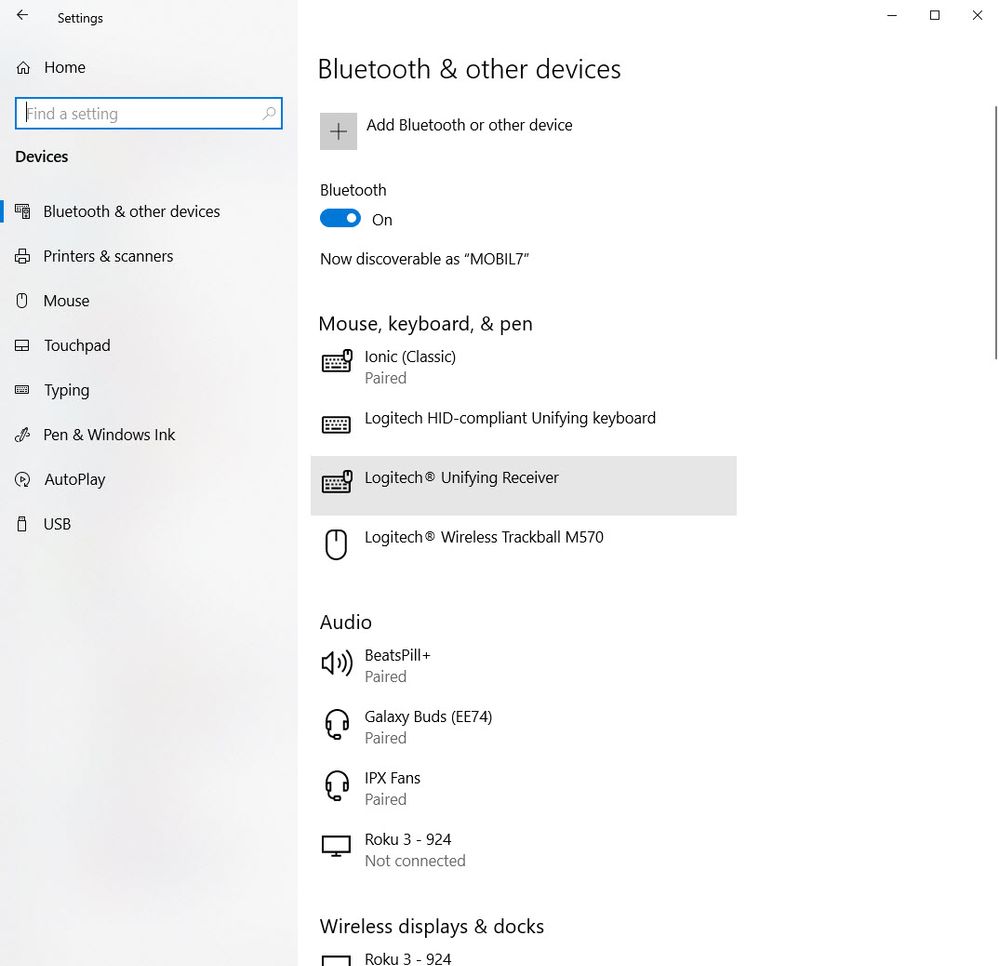This screenshot has width=999, height=966.
Task: Select Logitech Wireless Trackball M570
Action: click(x=523, y=545)
